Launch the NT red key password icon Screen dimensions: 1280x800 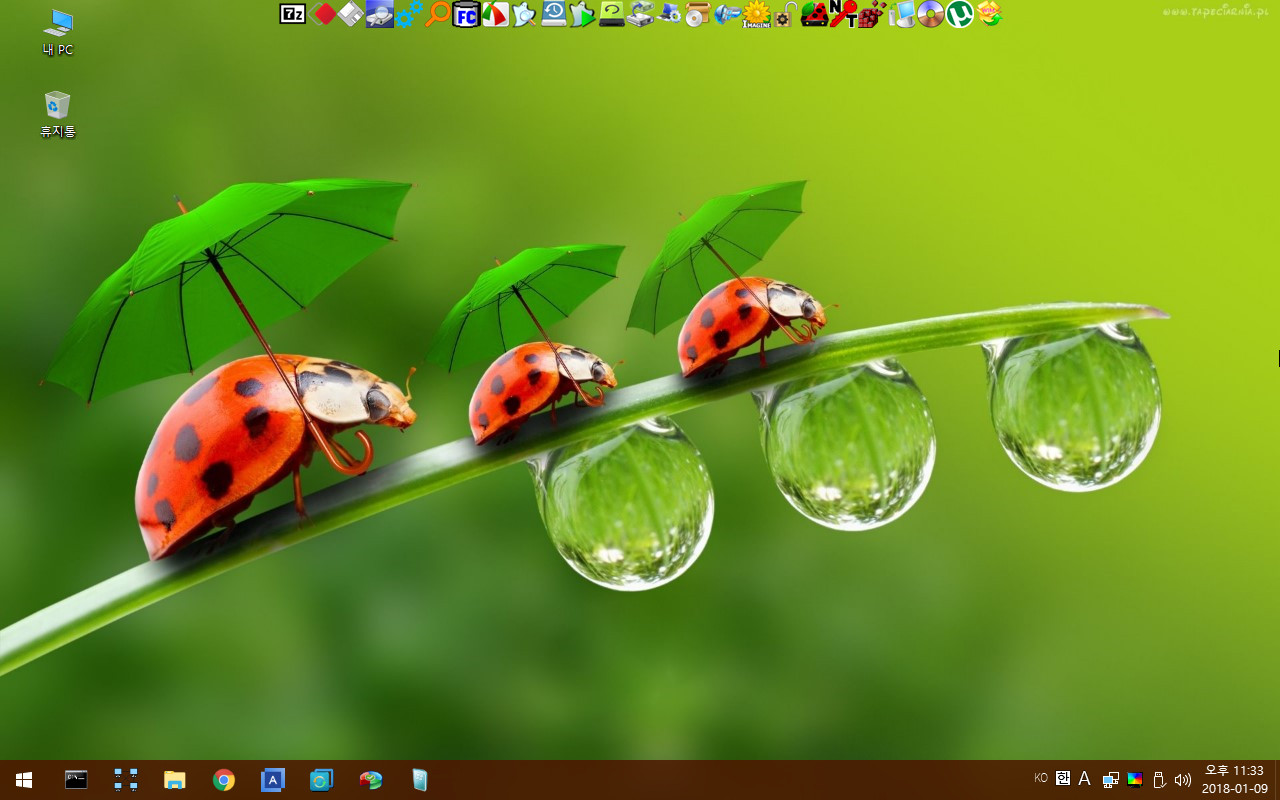coord(844,14)
